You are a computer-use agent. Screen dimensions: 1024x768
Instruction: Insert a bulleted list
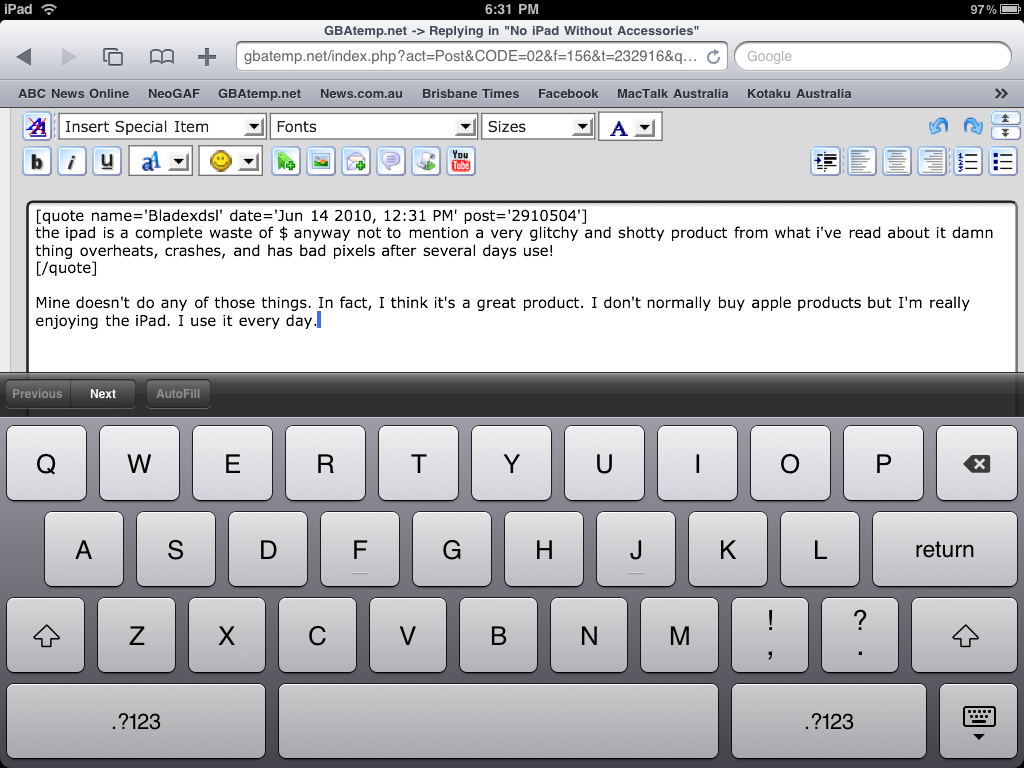[x=1002, y=161]
